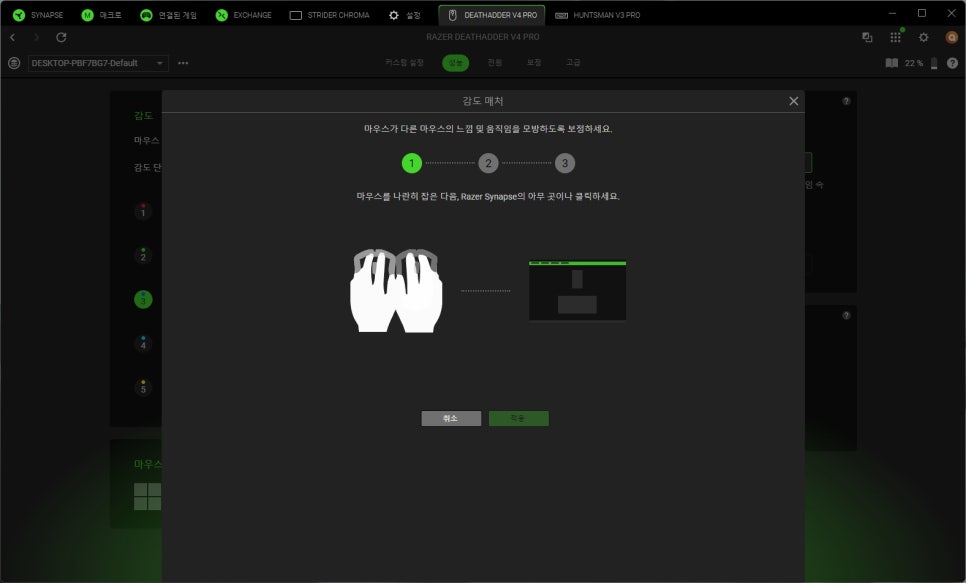Click the overlapping windows icon in the header
Viewport: 966px width, 583px height.
(x=867, y=38)
